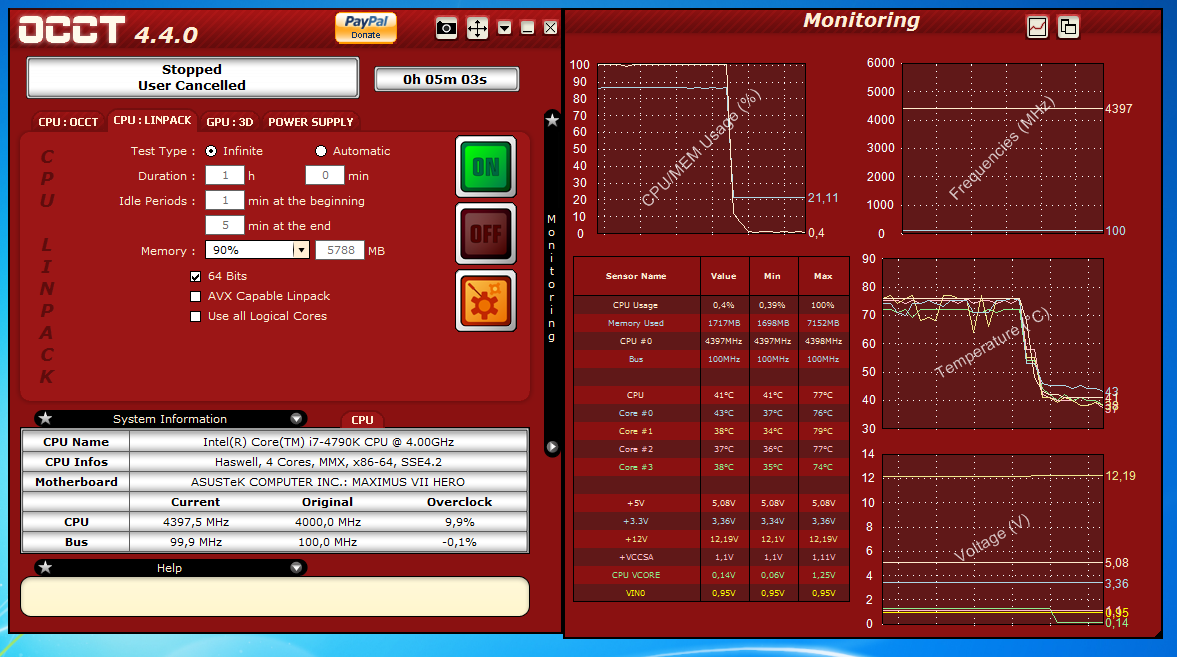Click the graph view icon in Monitoring
The image size is (1177, 657).
point(1037,27)
